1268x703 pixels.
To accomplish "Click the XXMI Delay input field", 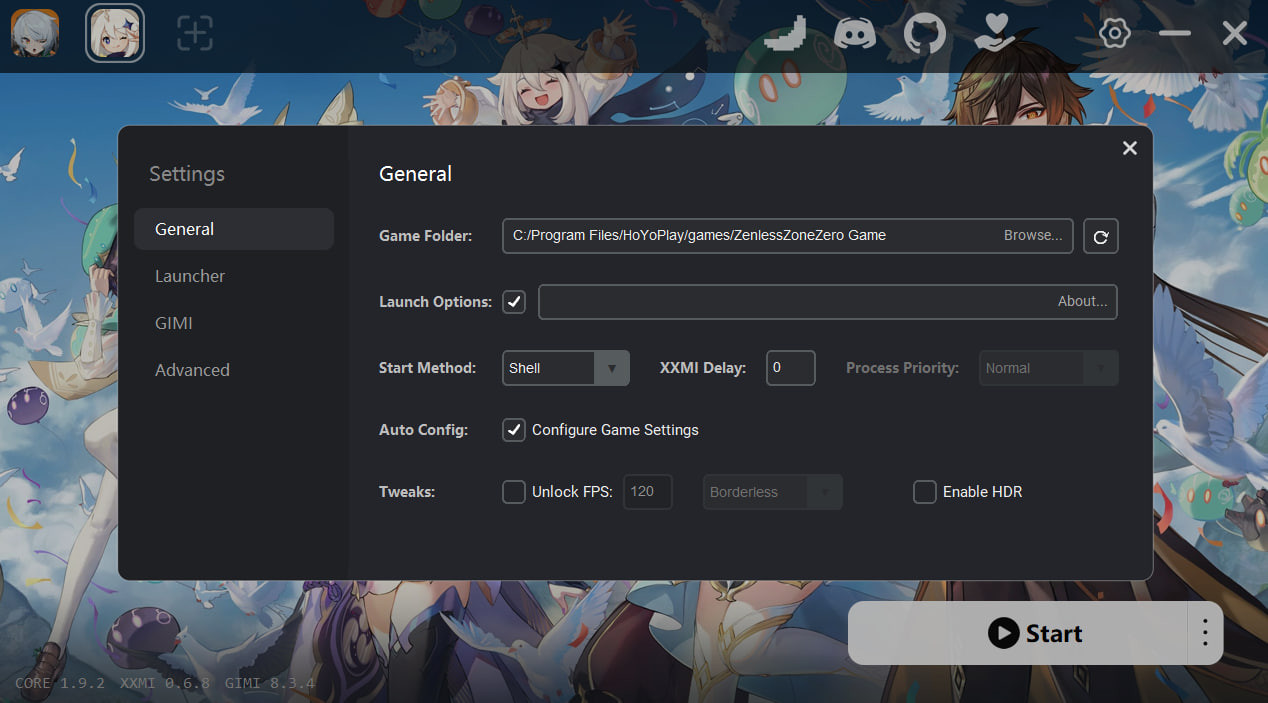I will click(791, 368).
